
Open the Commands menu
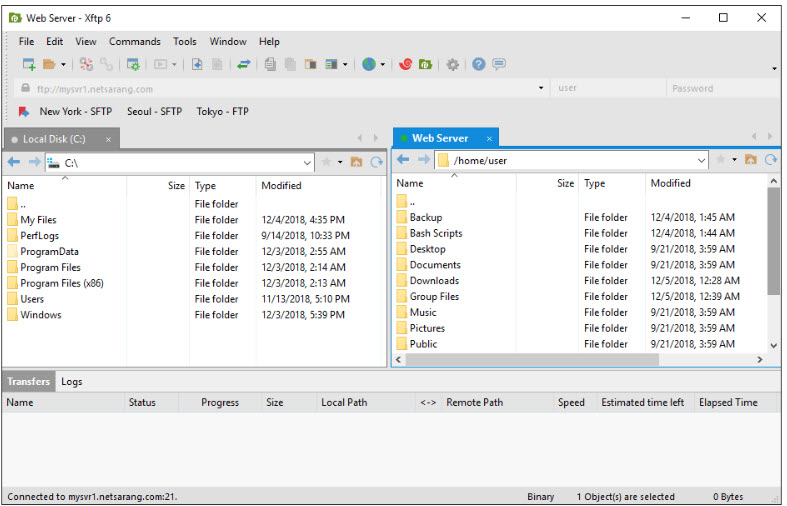click(134, 42)
